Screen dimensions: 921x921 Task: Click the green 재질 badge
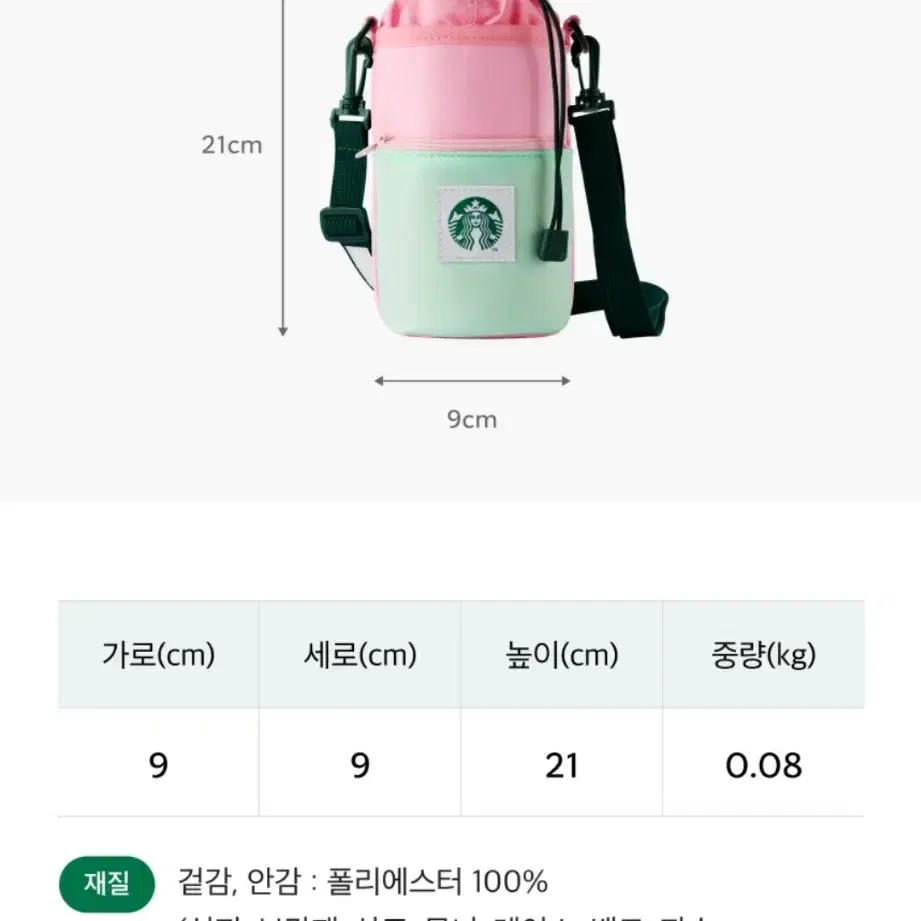click(107, 883)
